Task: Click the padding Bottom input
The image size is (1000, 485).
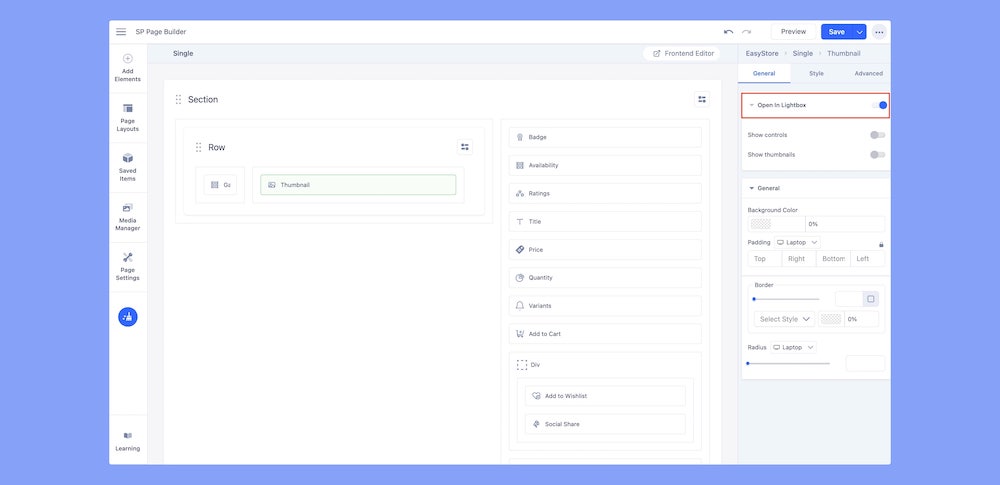Action: tap(834, 258)
